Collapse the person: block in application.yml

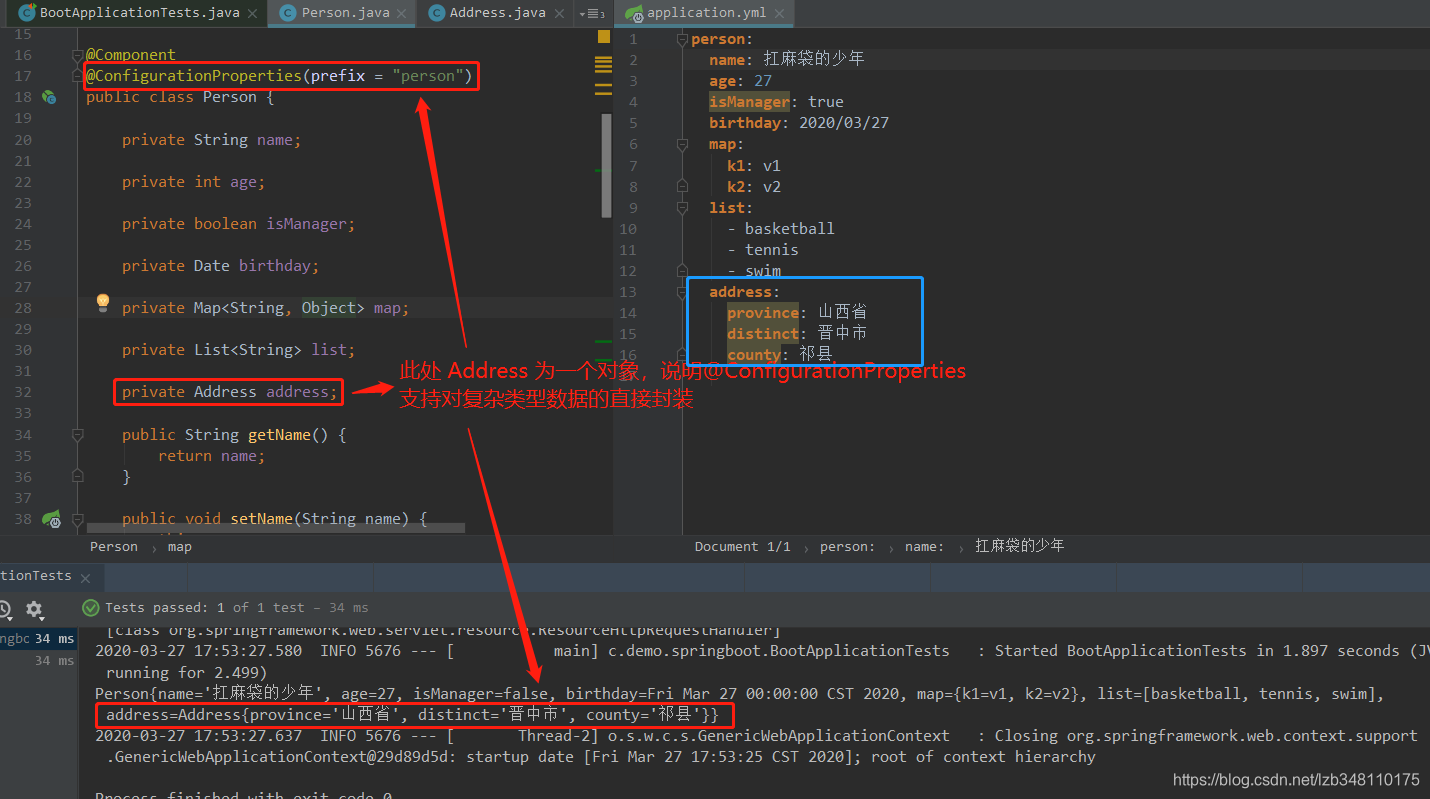pos(683,40)
